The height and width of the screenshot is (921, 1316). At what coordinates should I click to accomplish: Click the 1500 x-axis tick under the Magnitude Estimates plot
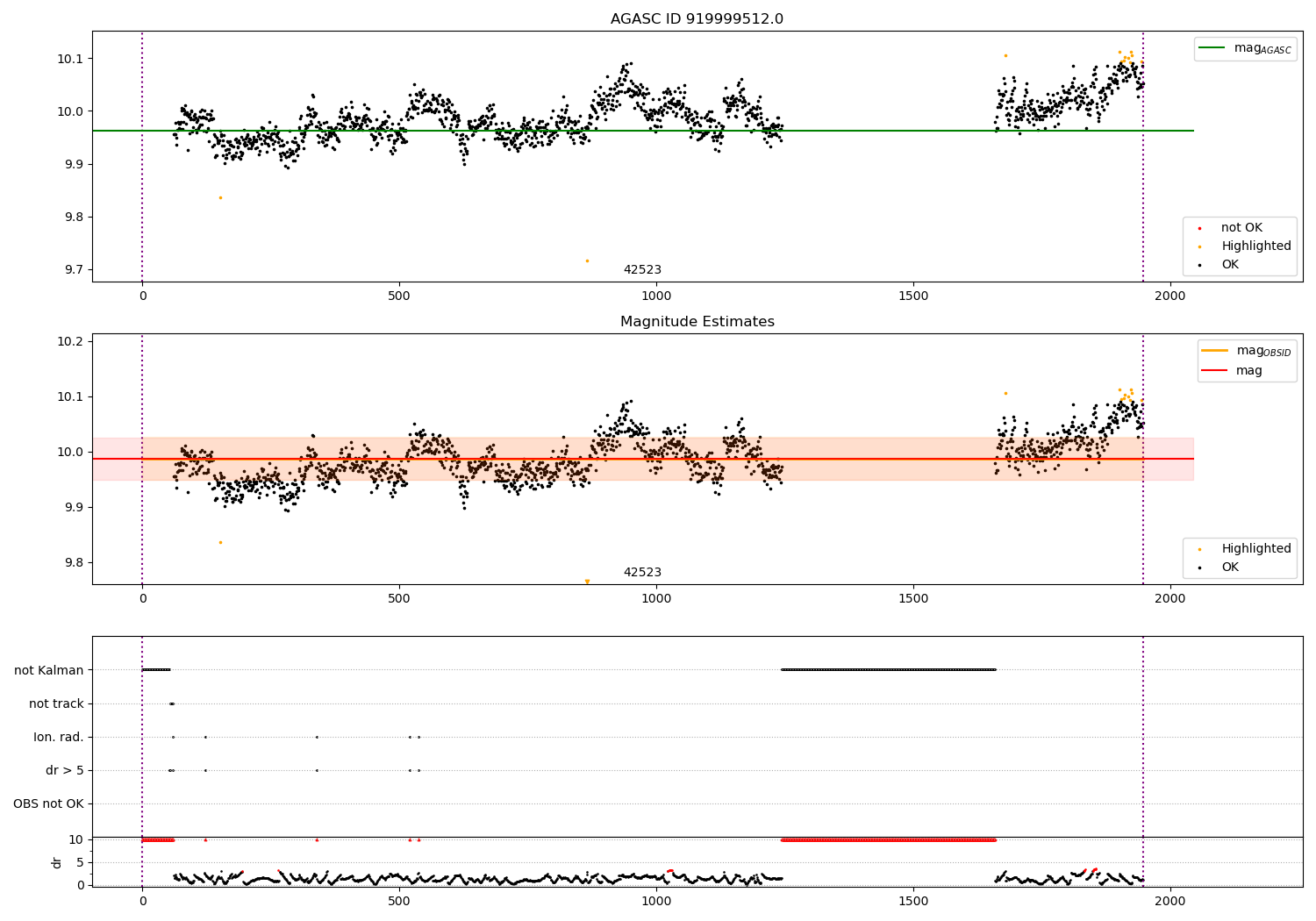click(913, 599)
